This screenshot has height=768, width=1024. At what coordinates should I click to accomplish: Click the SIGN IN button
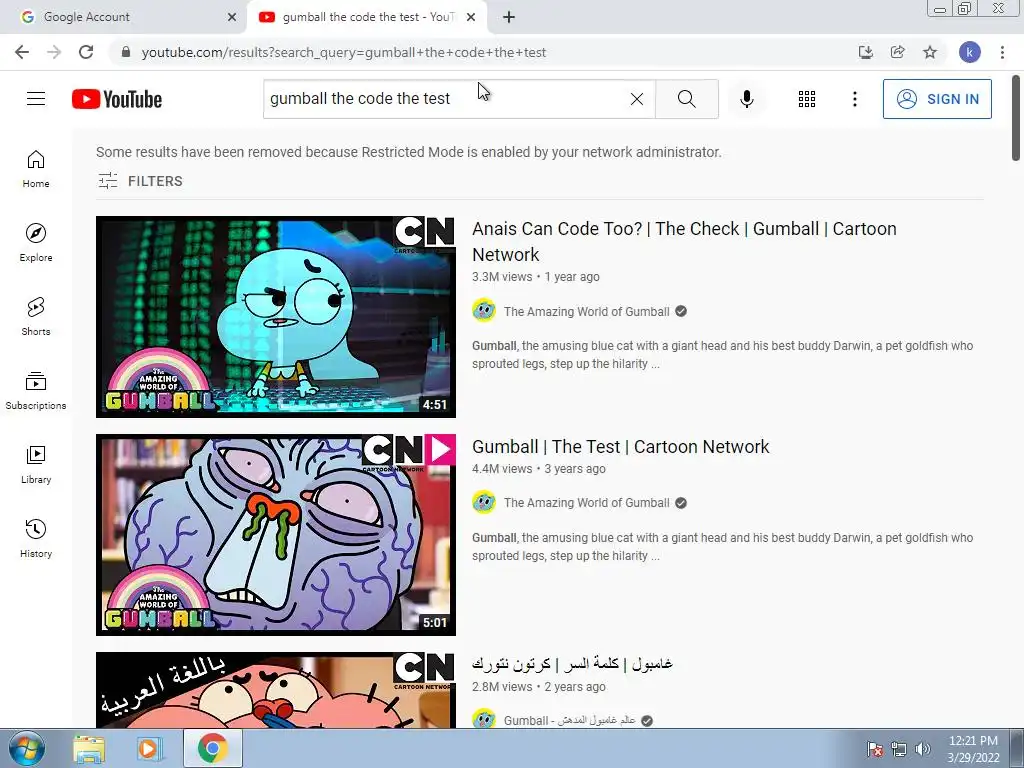coord(937,99)
